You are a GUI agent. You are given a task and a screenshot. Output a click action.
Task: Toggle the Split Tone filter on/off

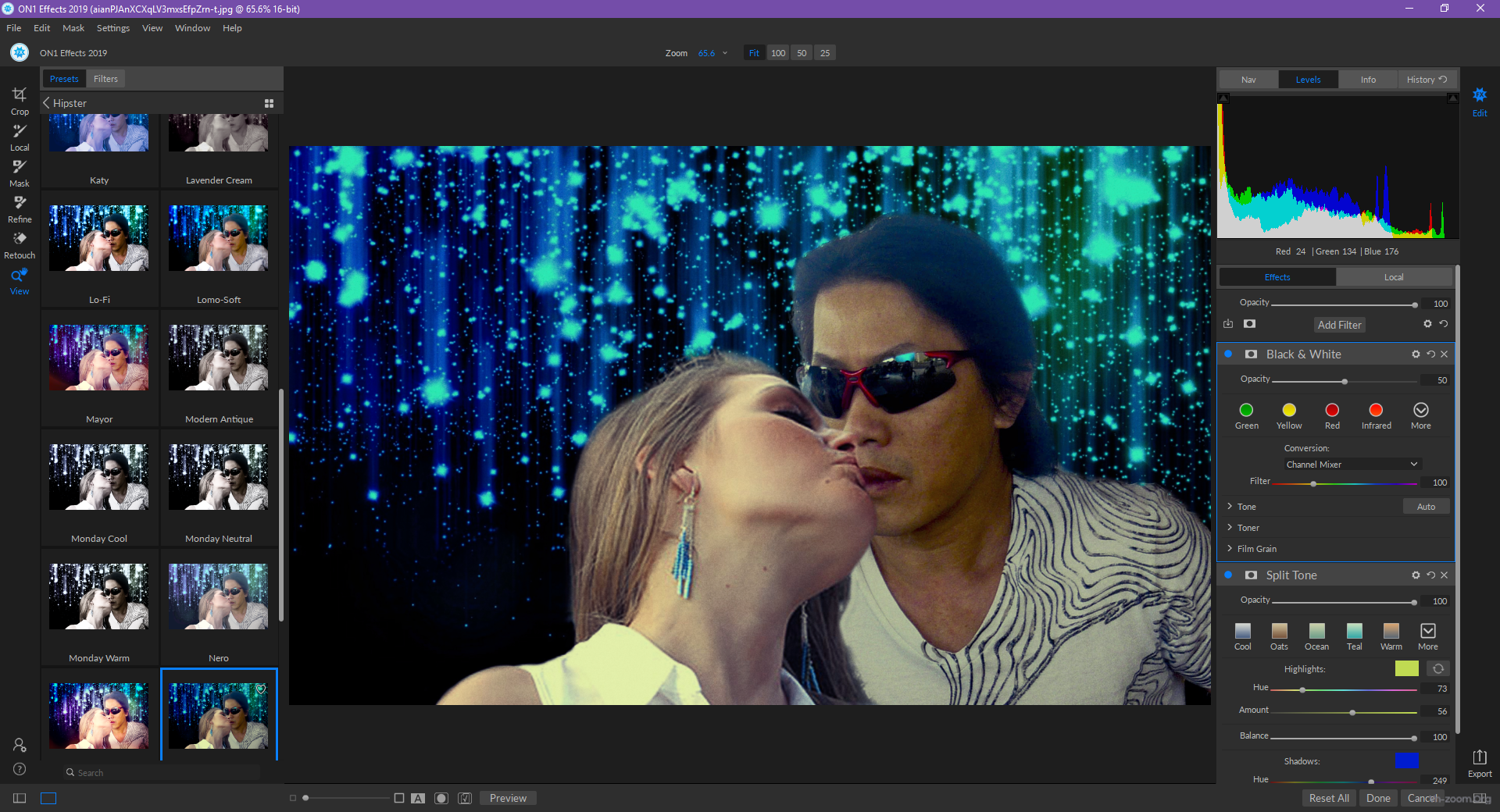1228,575
